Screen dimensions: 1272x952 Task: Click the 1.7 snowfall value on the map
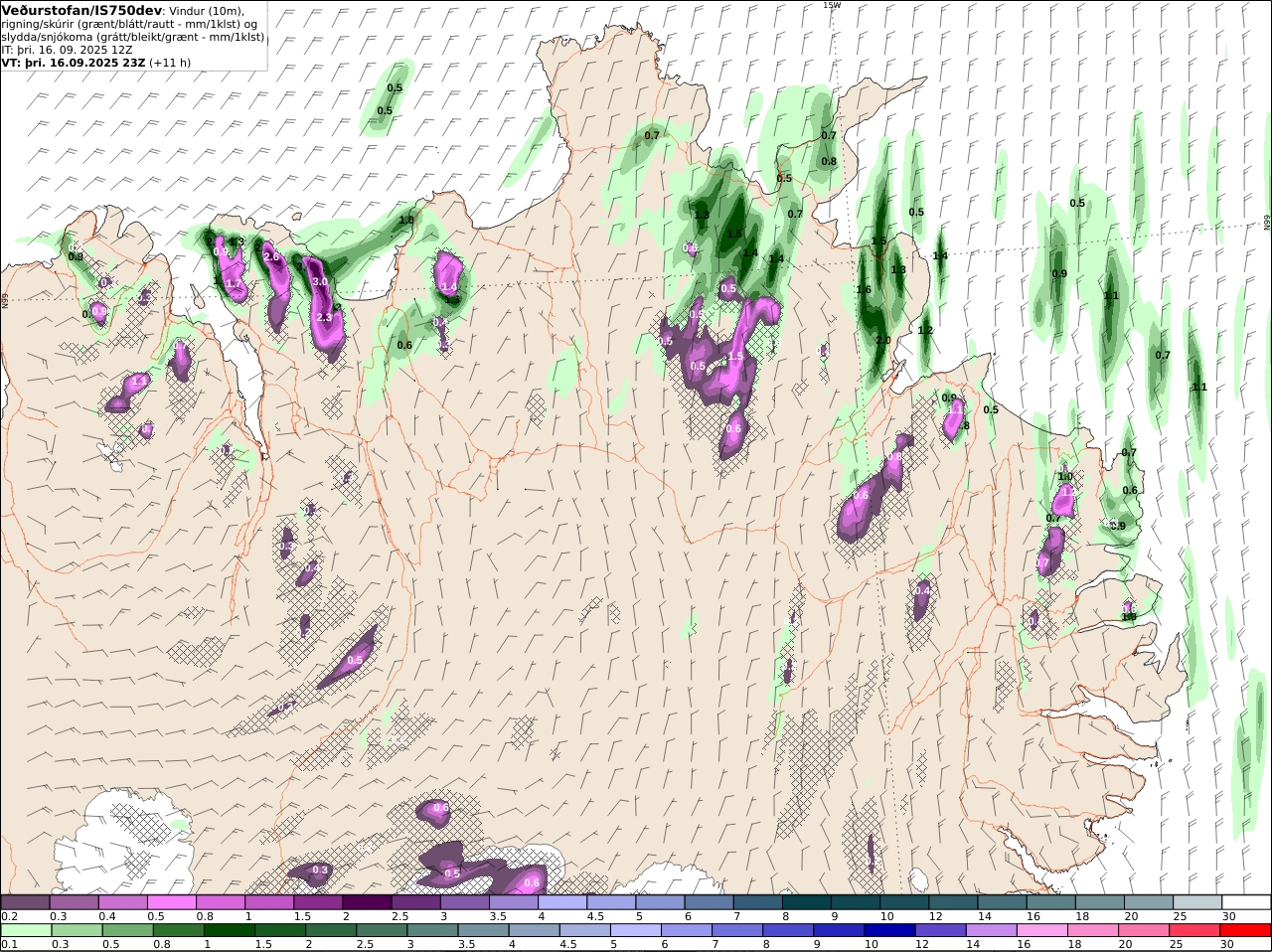click(x=234, y=284)
